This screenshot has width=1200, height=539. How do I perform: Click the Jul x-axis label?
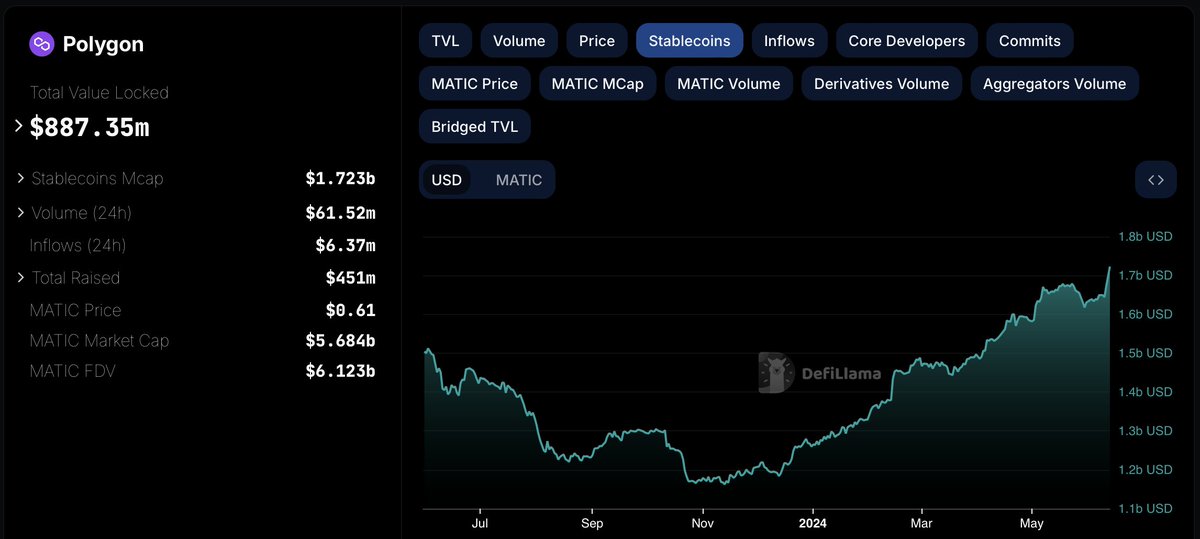coord(480,523)
